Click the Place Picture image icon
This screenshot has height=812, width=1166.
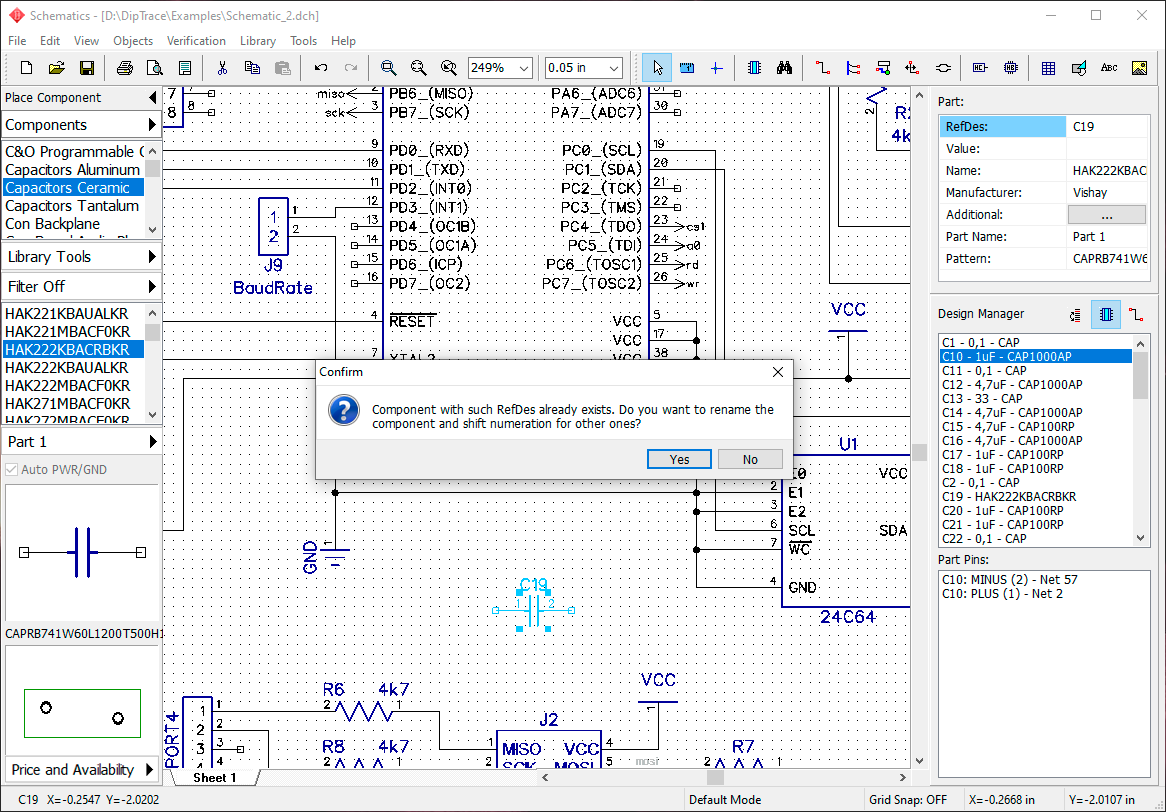(x=1139, y=68)
